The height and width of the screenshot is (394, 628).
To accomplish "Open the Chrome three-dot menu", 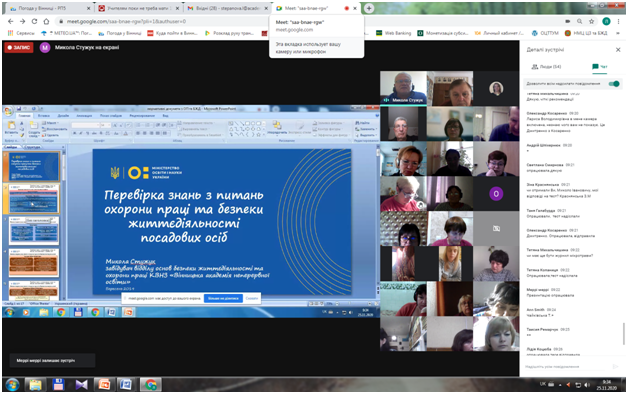I will 619,21.
